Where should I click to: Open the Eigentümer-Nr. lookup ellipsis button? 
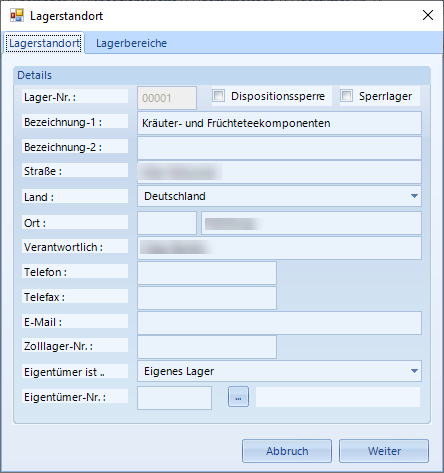238,397
